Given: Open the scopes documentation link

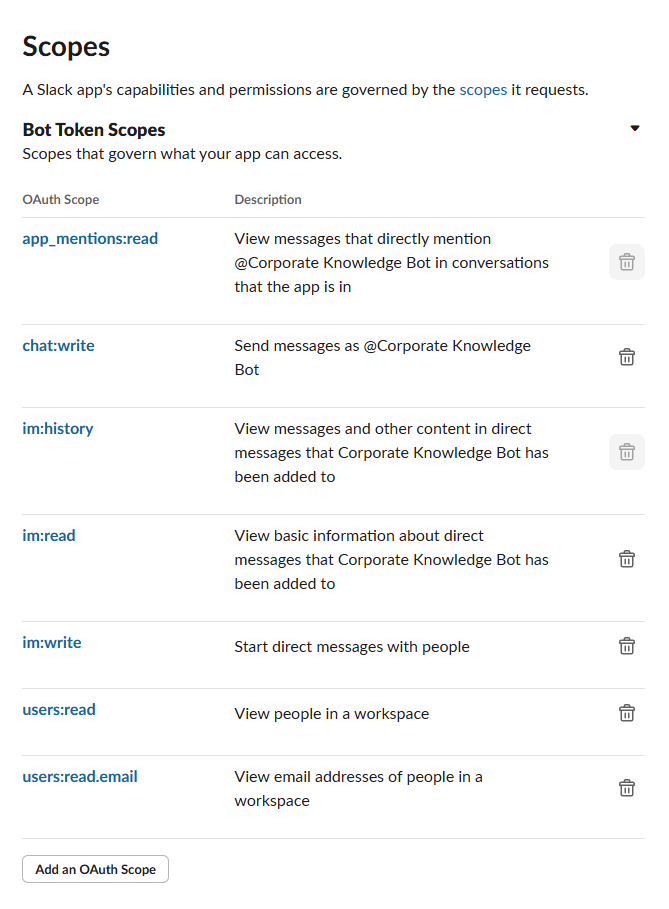Looking at the screenshot, I should (483, 90).
